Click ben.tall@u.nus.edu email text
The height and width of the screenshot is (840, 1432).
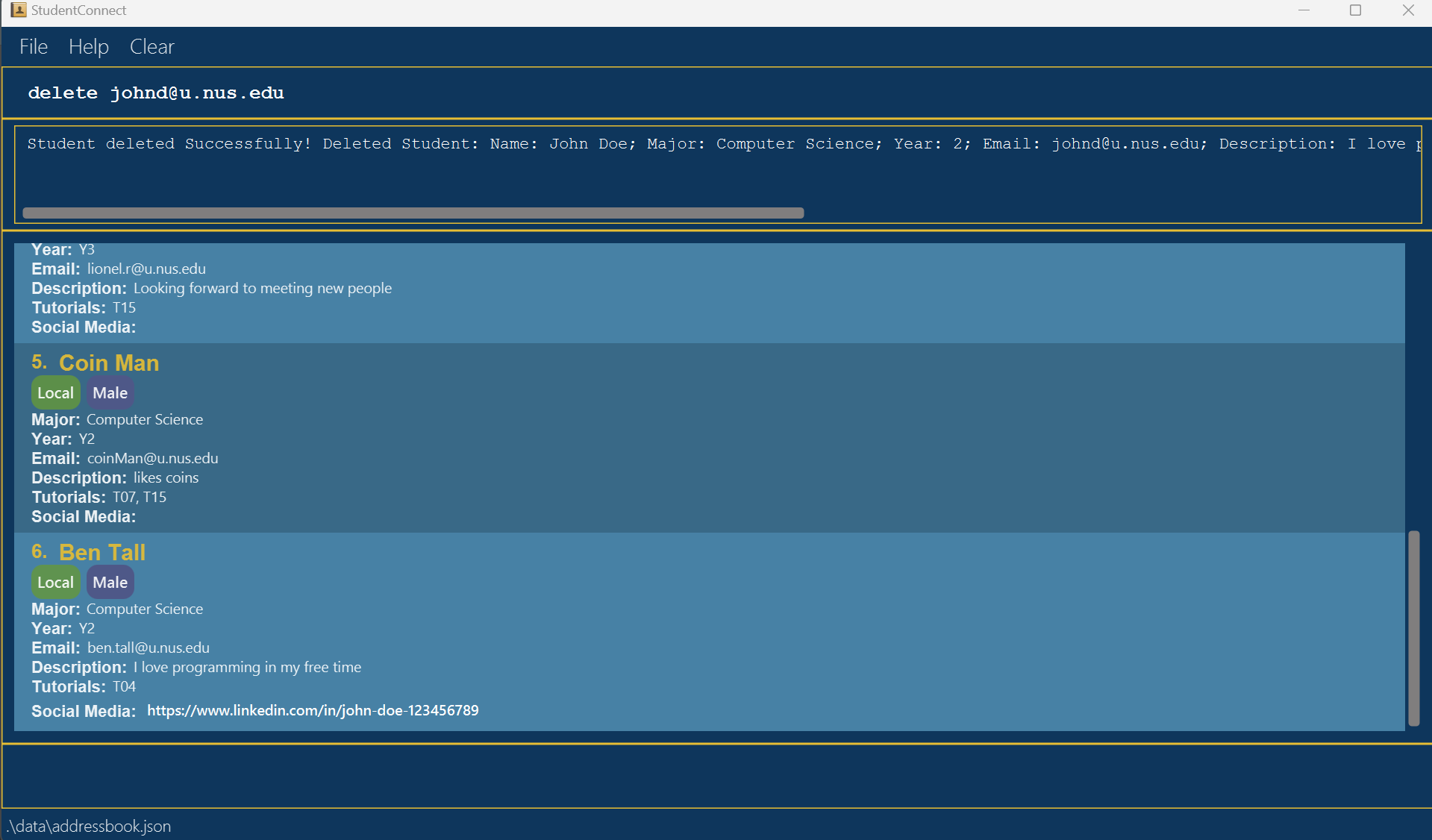click(148, 648)
